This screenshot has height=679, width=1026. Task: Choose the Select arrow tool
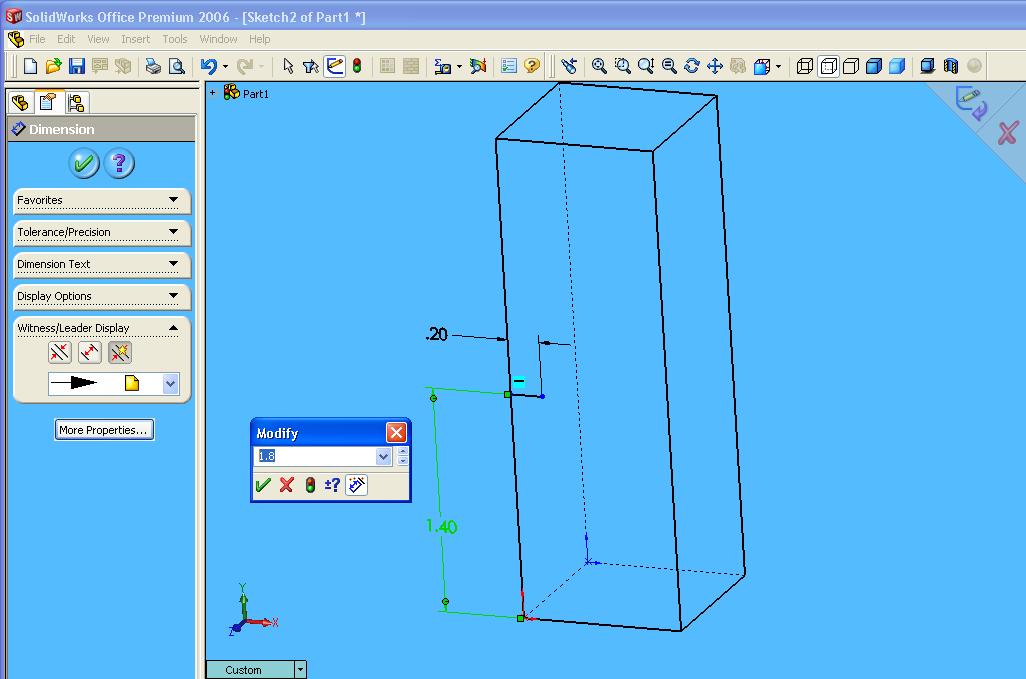tap(288, 66)
